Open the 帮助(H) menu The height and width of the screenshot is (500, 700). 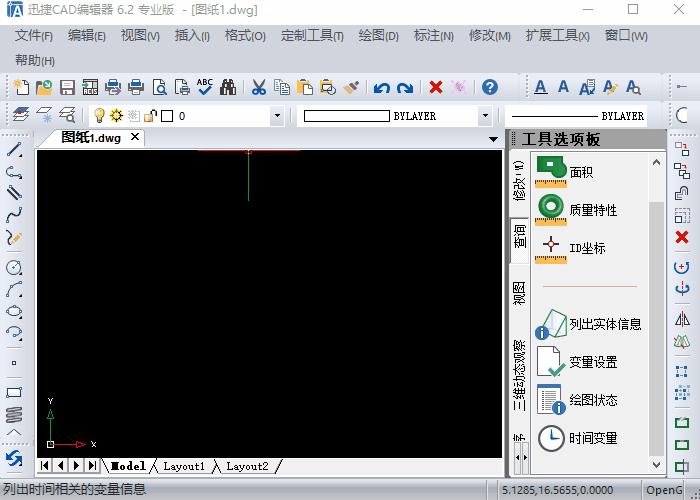[35, 60]
